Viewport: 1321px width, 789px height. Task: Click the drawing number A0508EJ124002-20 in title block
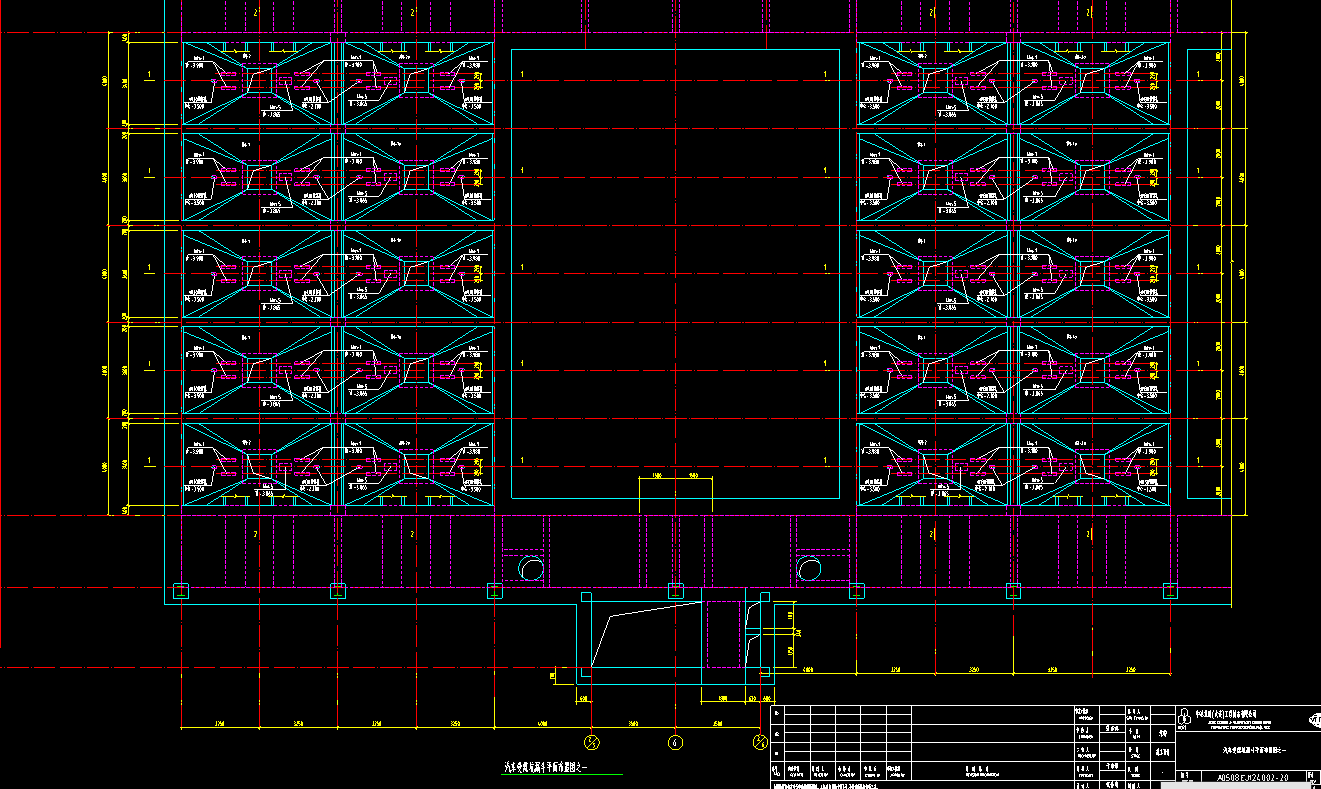1255,776
